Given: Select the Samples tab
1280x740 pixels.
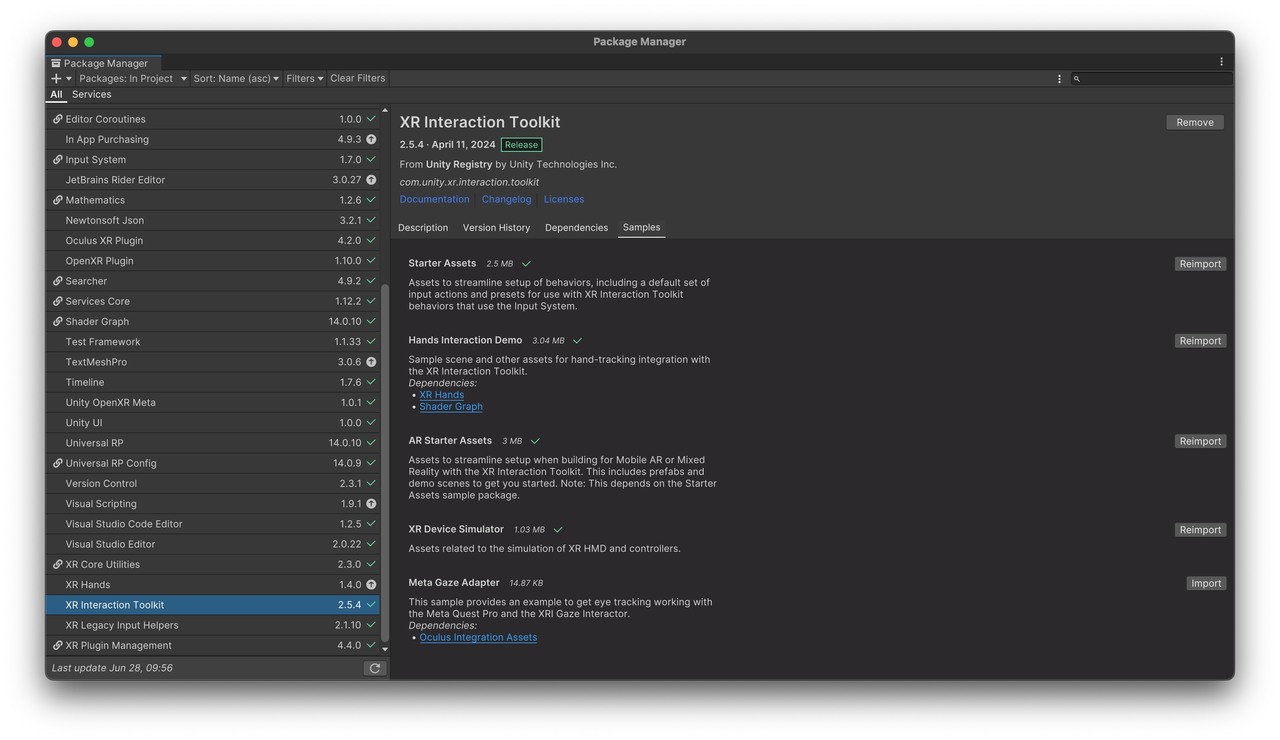Looking at the screenshot, I should pyautogui.click(x=641, y=228).
